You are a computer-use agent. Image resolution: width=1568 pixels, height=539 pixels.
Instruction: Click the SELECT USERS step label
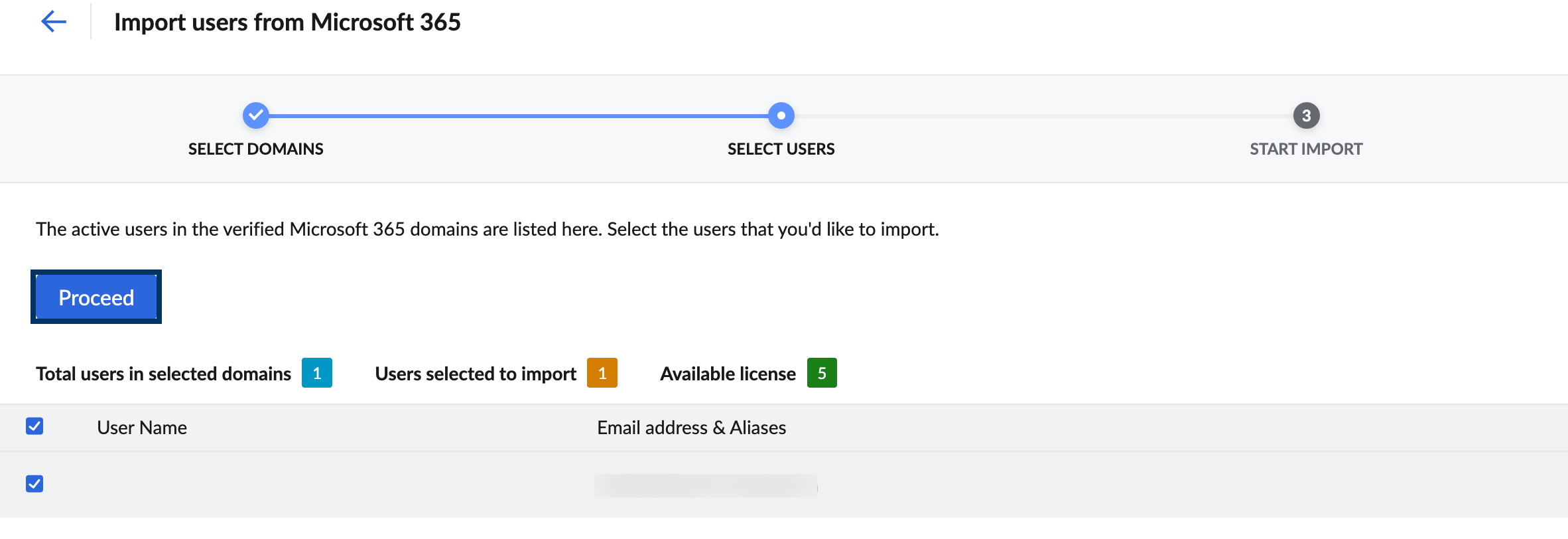(781, 149)
